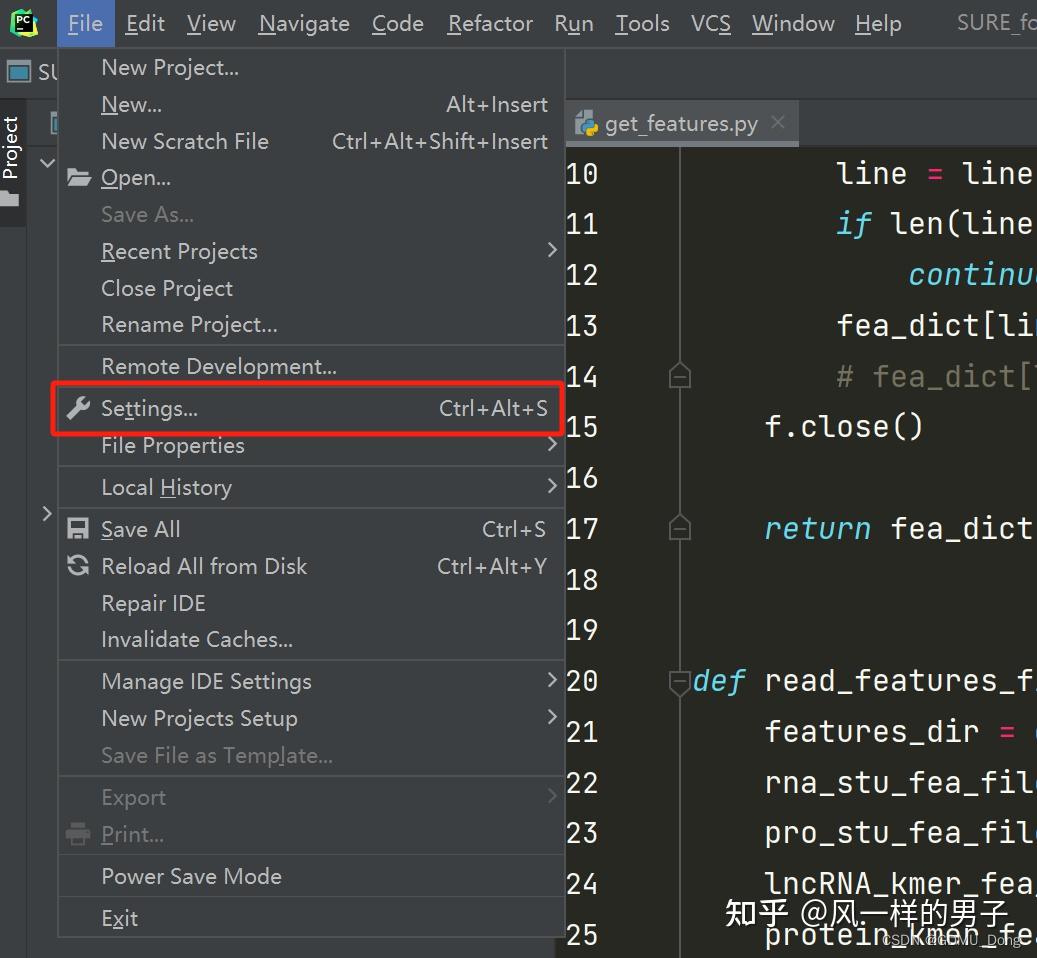Click the Reload All from Disk icon
1037x958 pixels.
point(78,566)
